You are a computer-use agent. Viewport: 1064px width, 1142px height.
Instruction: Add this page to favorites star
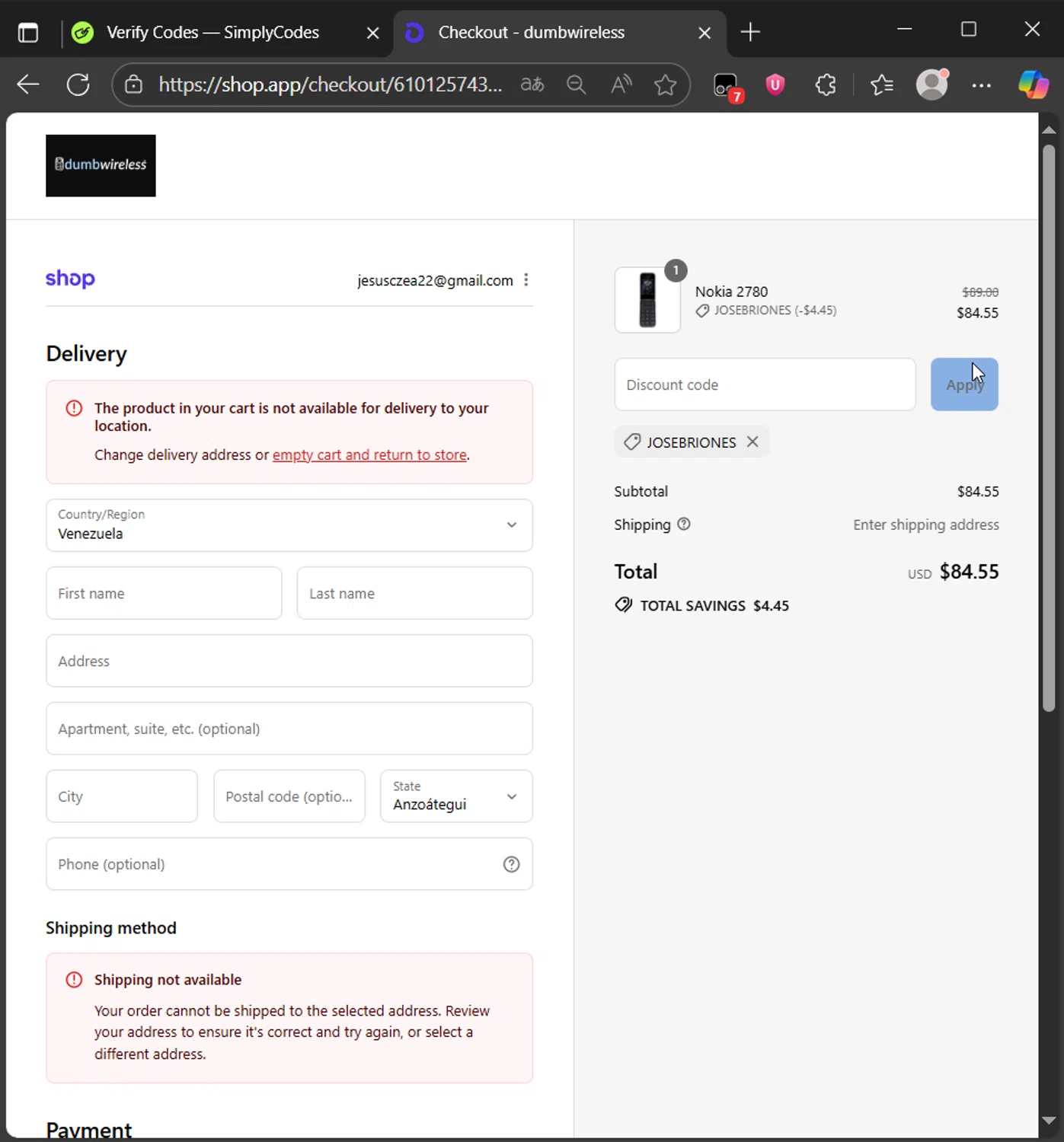(x=666, y=85)
